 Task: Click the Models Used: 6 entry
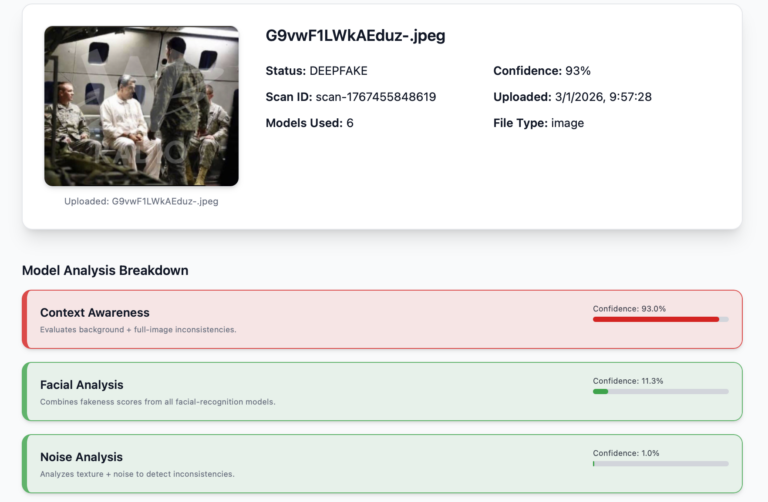point(309,123)
